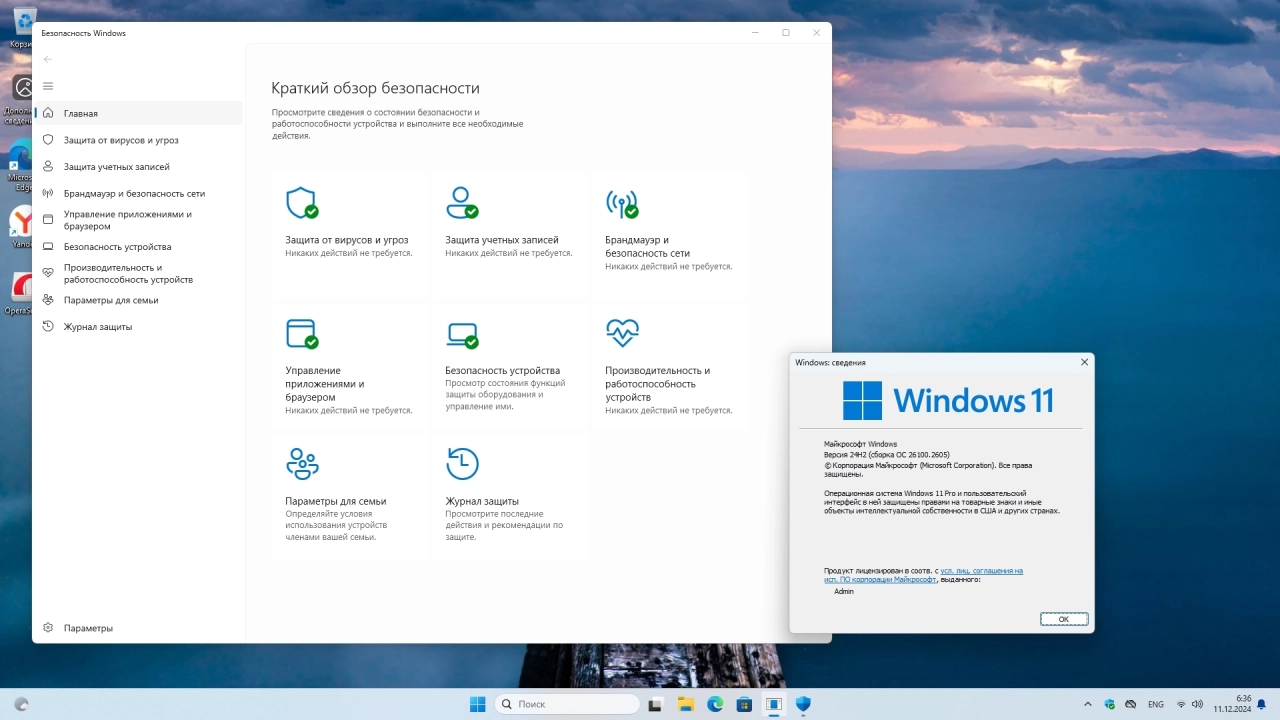Open the clock showing 6:36 11.12.2024
Viewport: 1280px width, 720px height.
[1232, 704]
